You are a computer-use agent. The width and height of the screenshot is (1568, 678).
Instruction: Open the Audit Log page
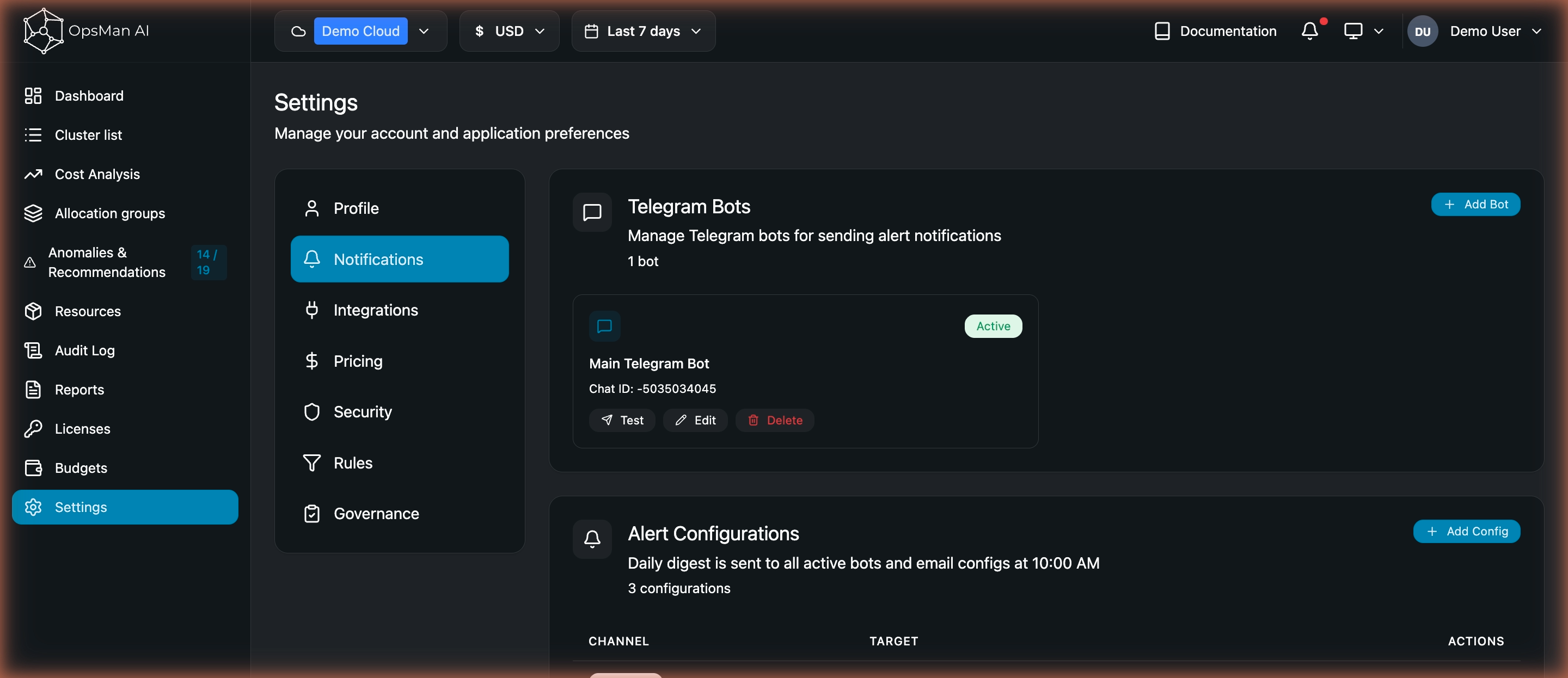point(125,350)
